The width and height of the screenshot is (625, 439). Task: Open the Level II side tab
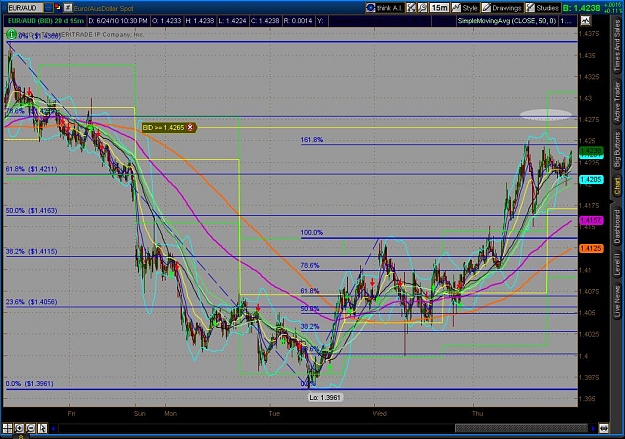click(x=617, y=264)
